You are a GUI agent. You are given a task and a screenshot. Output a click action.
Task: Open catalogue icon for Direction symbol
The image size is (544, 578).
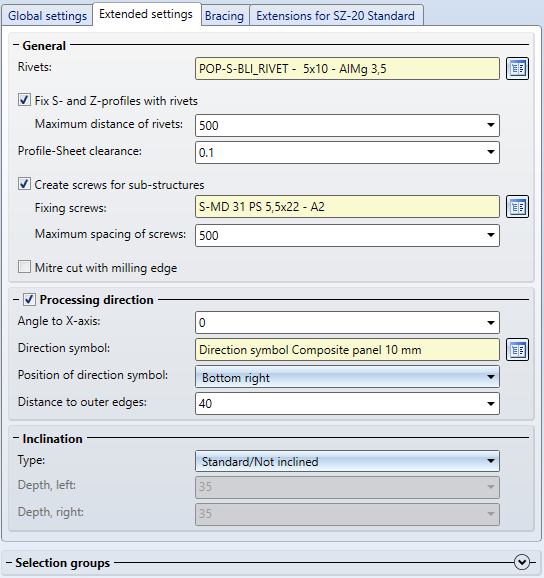coord(517,349)
